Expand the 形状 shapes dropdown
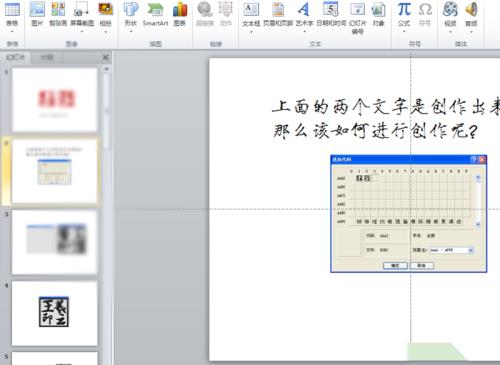 click(x=130, y=32)
